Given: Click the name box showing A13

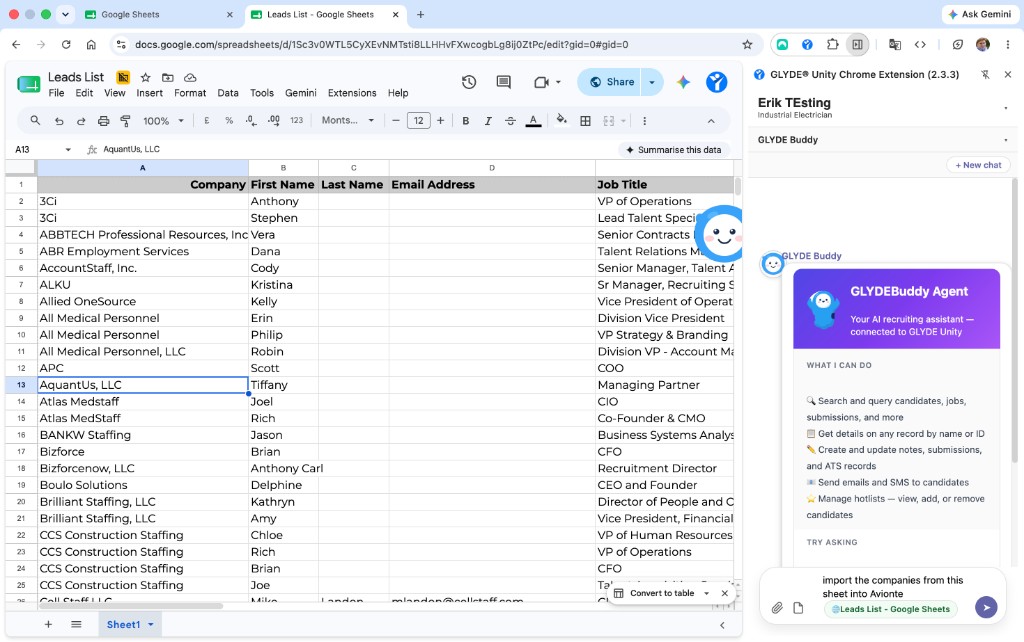Looking at the screenshot, I should point(42,150).
